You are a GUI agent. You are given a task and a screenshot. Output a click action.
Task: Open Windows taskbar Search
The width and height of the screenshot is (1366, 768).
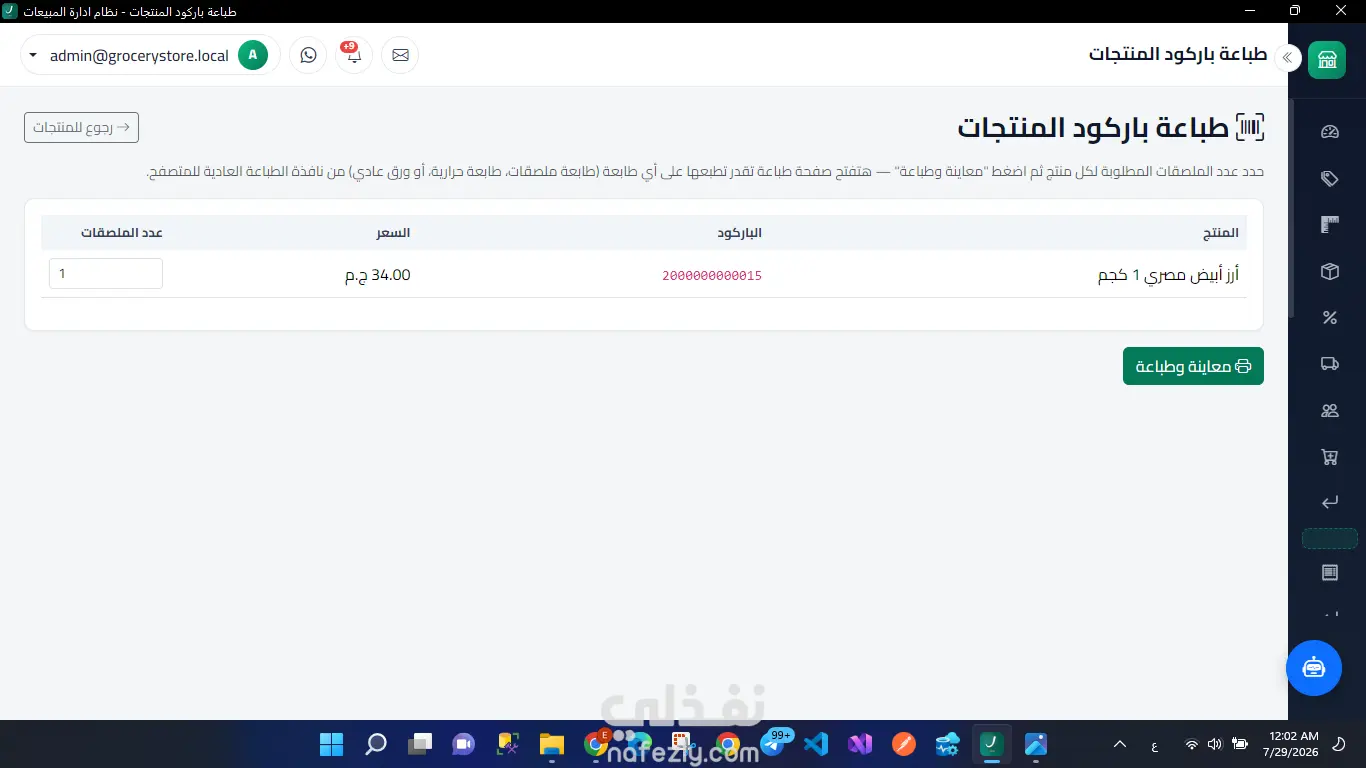point(376,744)
